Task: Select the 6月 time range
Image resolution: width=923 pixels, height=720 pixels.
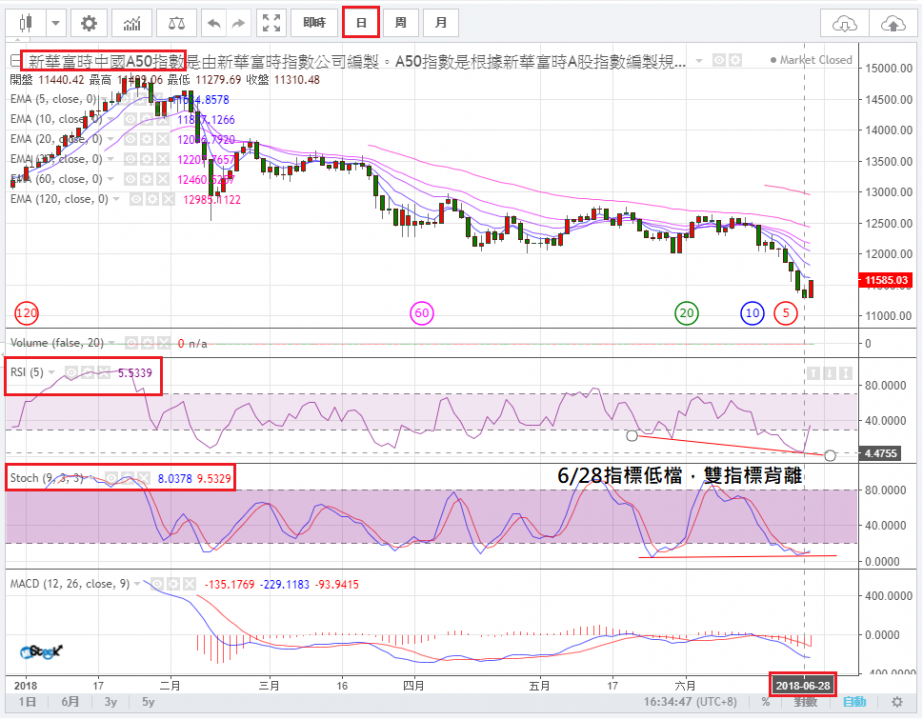Action: tap(70, 702)
